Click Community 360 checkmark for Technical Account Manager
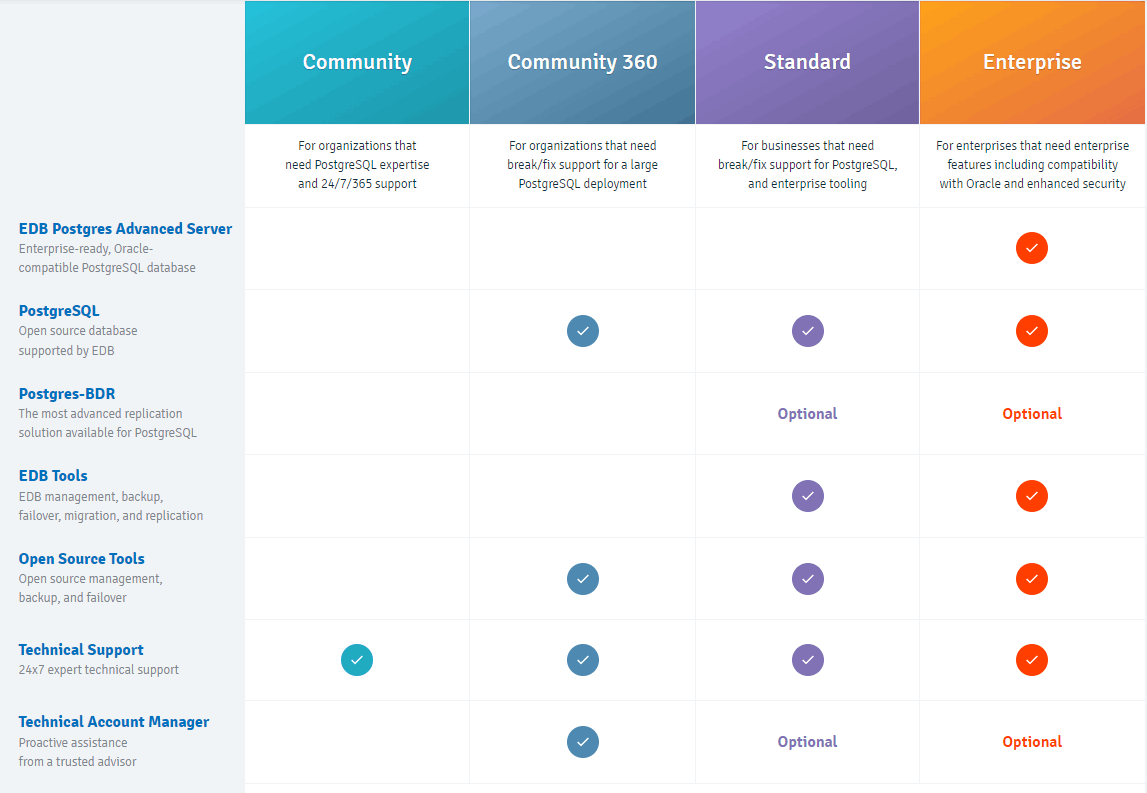 [x=582, y=742]
